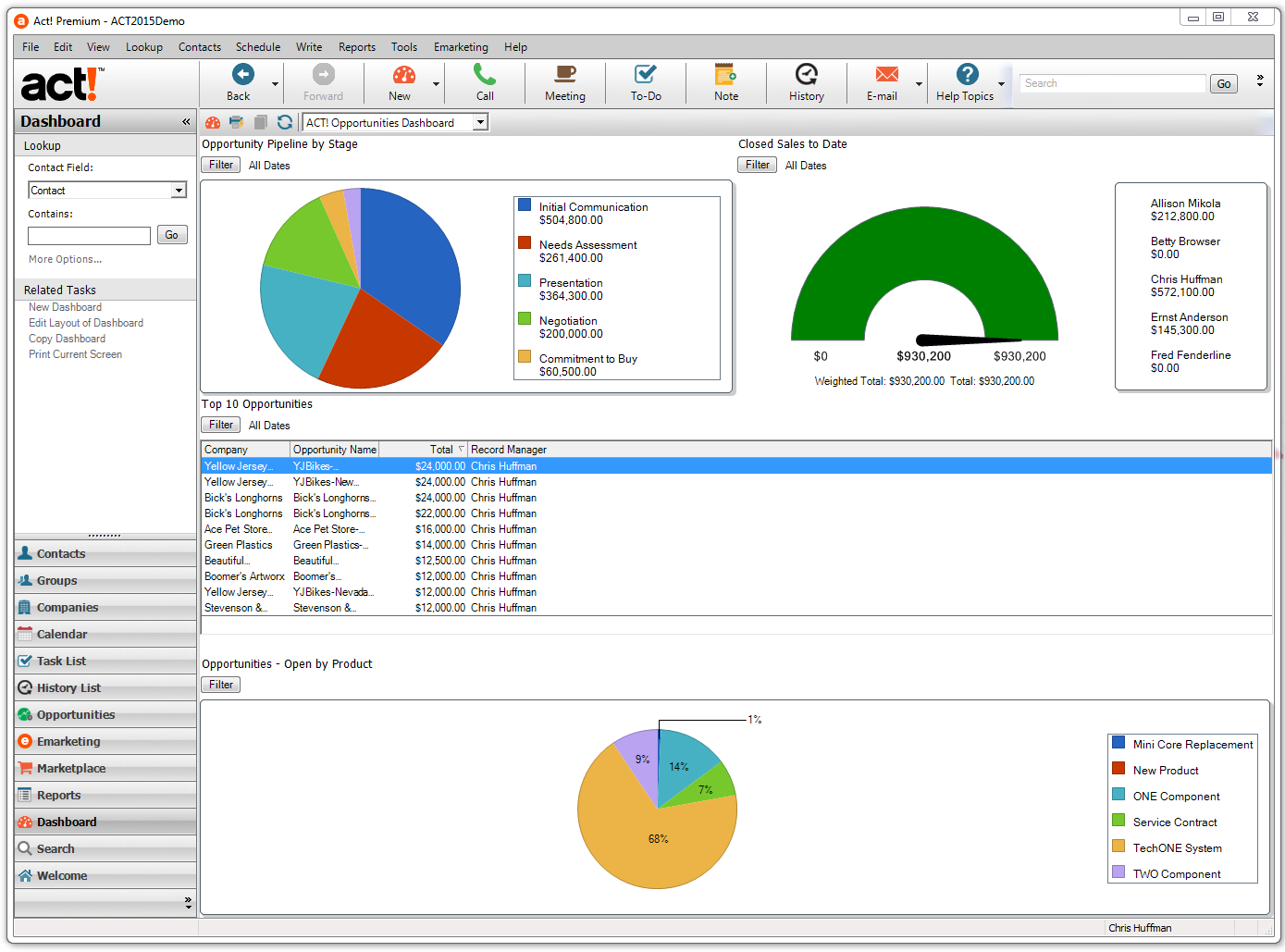This screenshot has height=952, width=1285.
Task: Click the red Needs Assessment legend swatch
Action: 525,242
